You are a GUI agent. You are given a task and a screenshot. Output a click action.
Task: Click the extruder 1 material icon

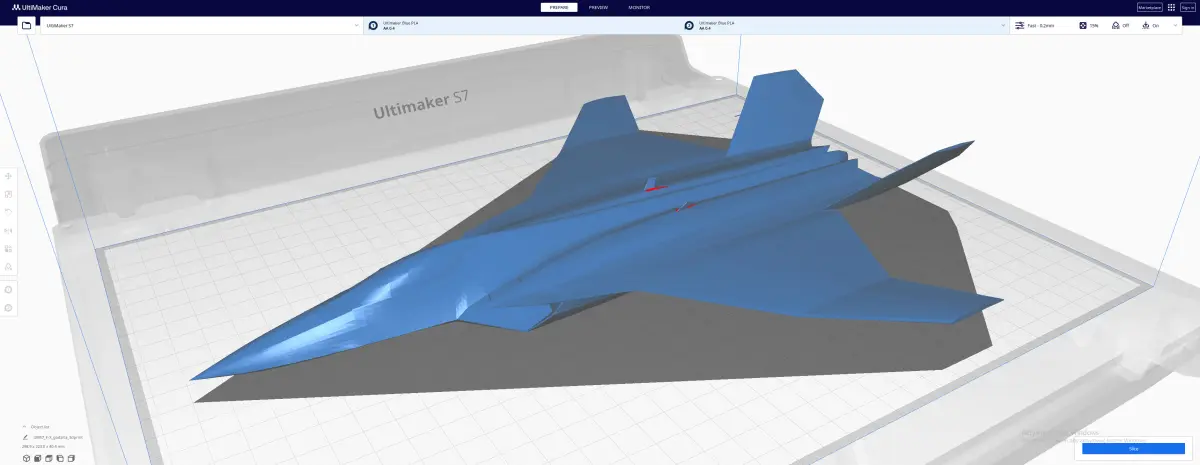(x=373, y=26)
